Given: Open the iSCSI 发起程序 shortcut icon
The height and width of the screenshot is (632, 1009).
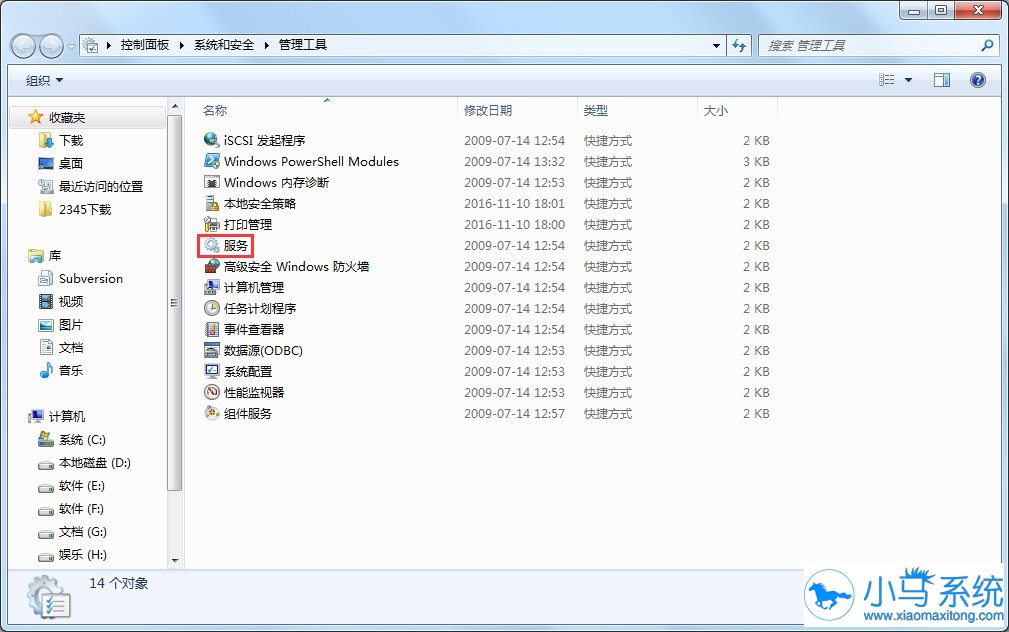Looking at the screenshot, I should click(211, 140).
